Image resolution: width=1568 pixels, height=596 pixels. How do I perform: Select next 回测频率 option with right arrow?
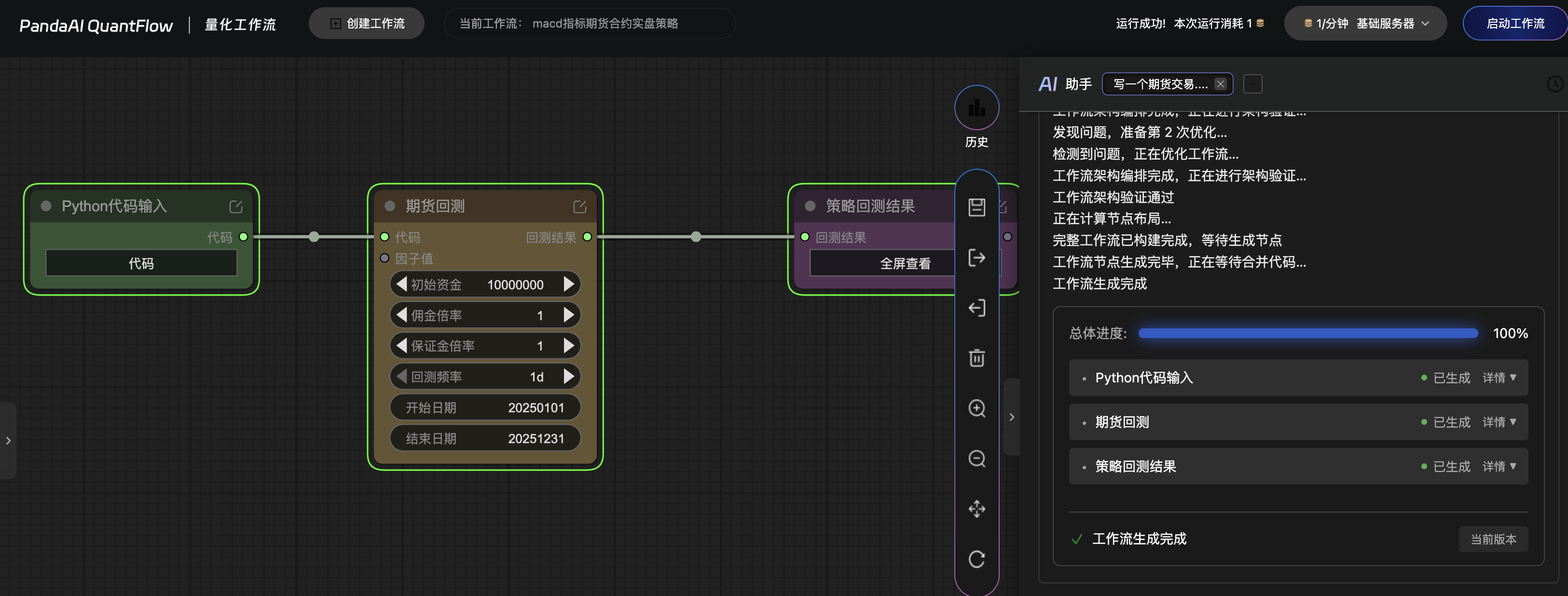[569, 377]
